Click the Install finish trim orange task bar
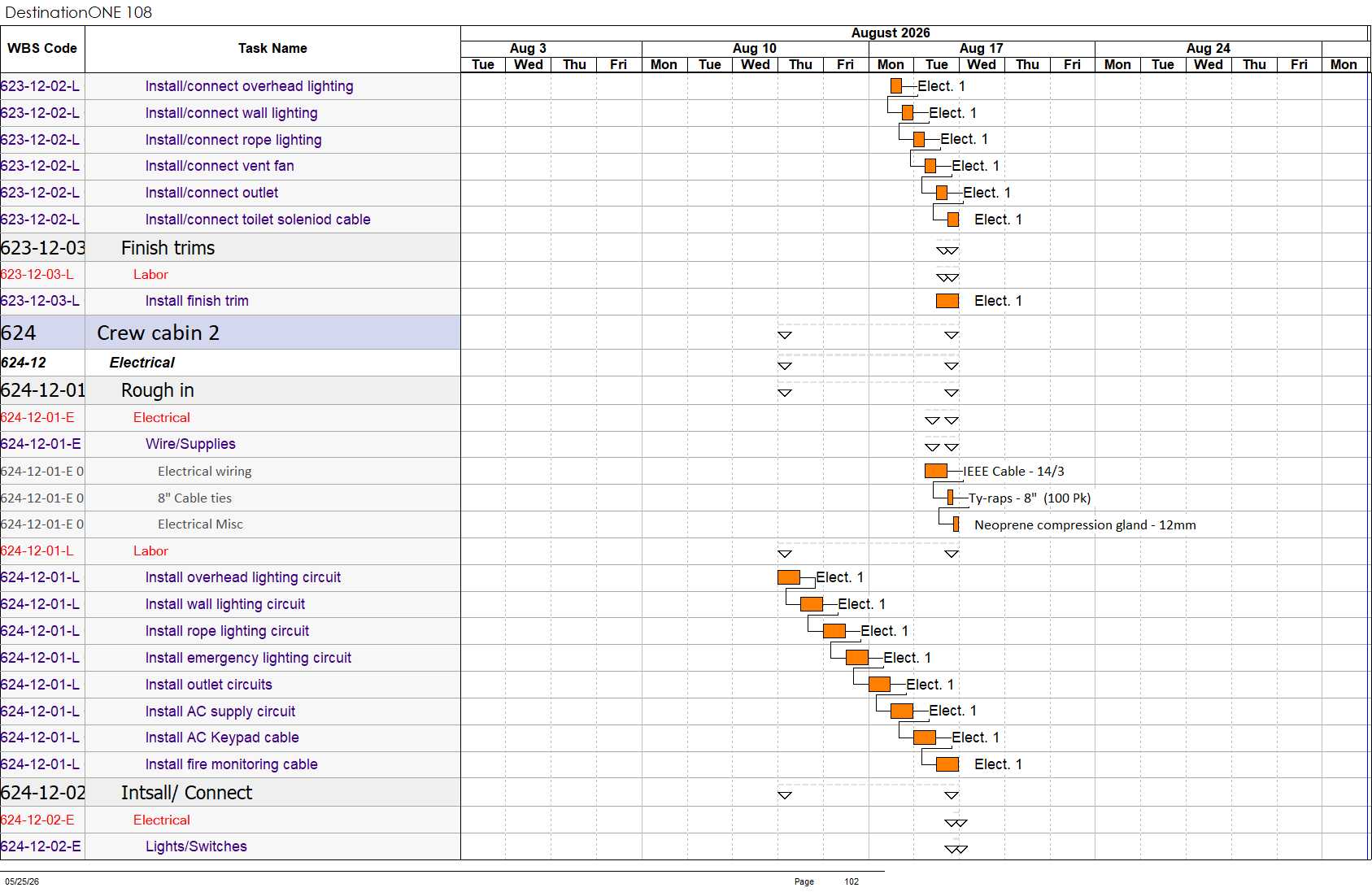This screenshot has width=1372, height=892. tap(947, 301)
